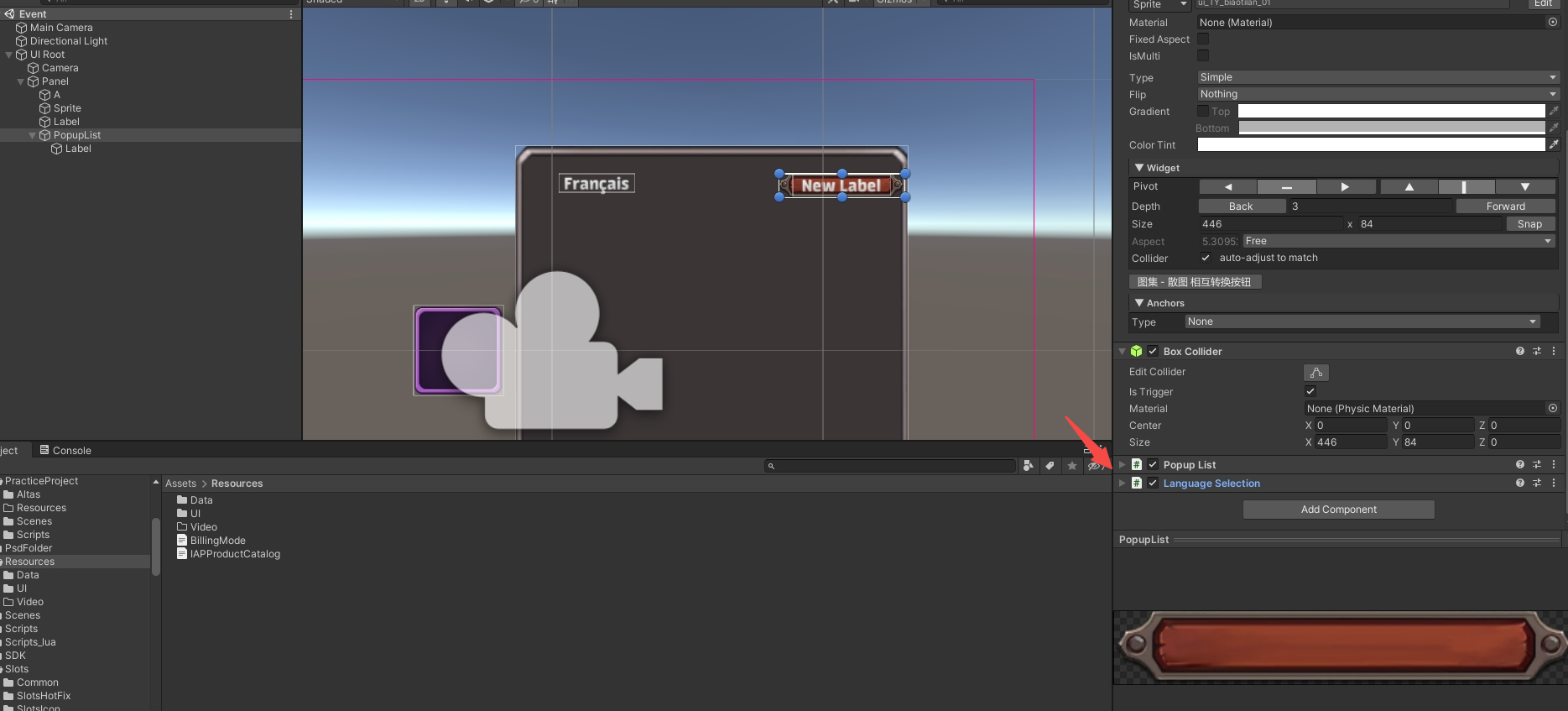Click the Box Collider green cube icon

(x=1136, y=352)
